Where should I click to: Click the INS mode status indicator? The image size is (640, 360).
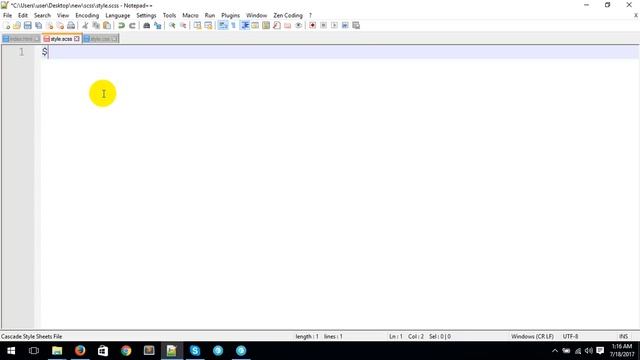click(623, 336)
